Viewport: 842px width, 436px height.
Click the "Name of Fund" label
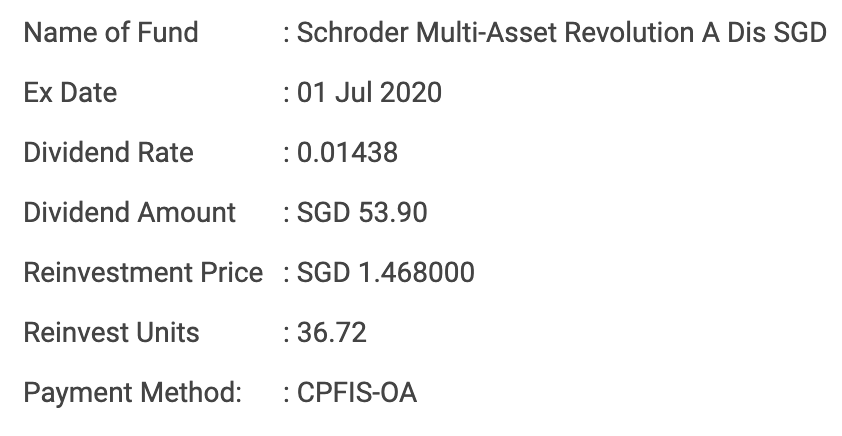pos(111,33)
